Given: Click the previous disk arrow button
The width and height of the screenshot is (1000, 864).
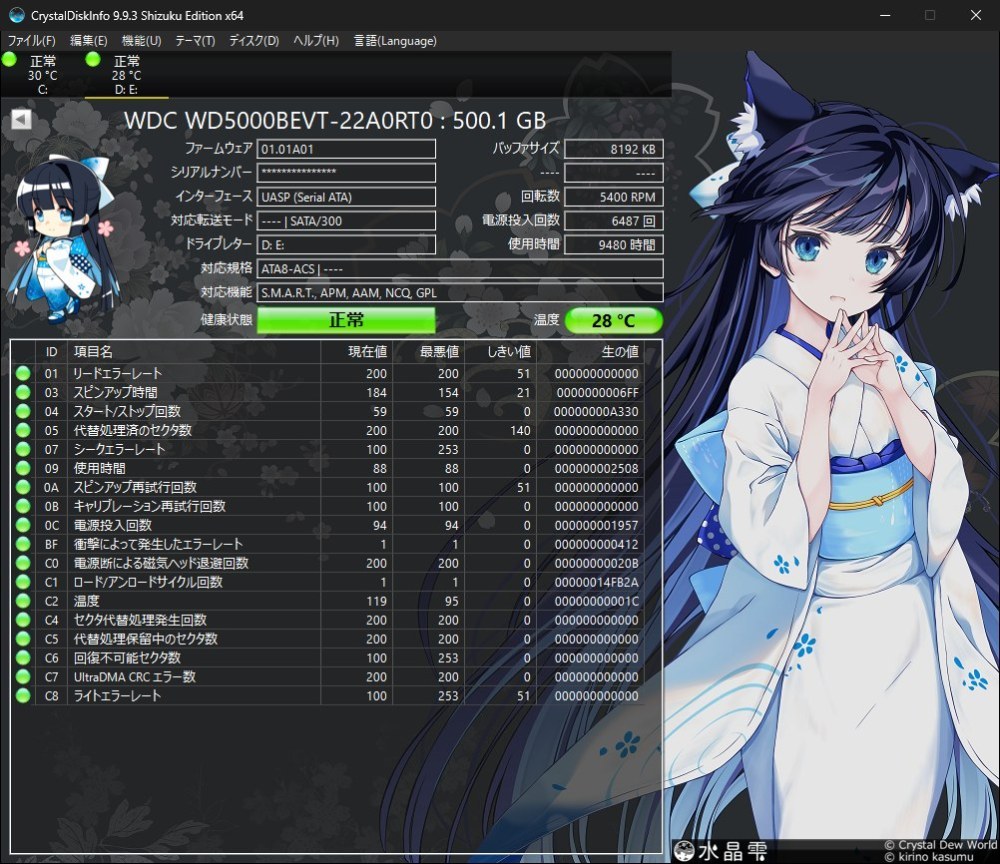Looking at the screenshot, I should coord(21,119).
